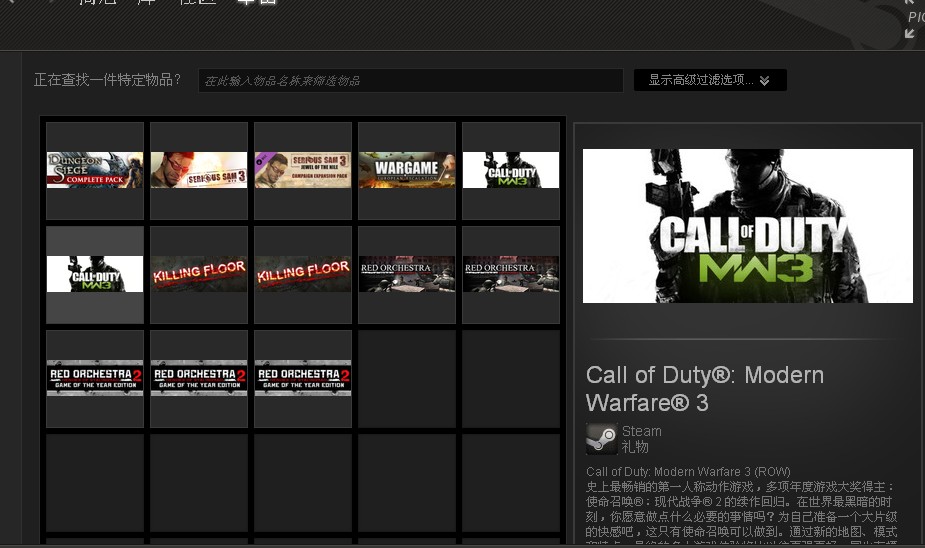
Task: Click the diagonal arrow icon at top right
Action: click(x=910, y=34)
